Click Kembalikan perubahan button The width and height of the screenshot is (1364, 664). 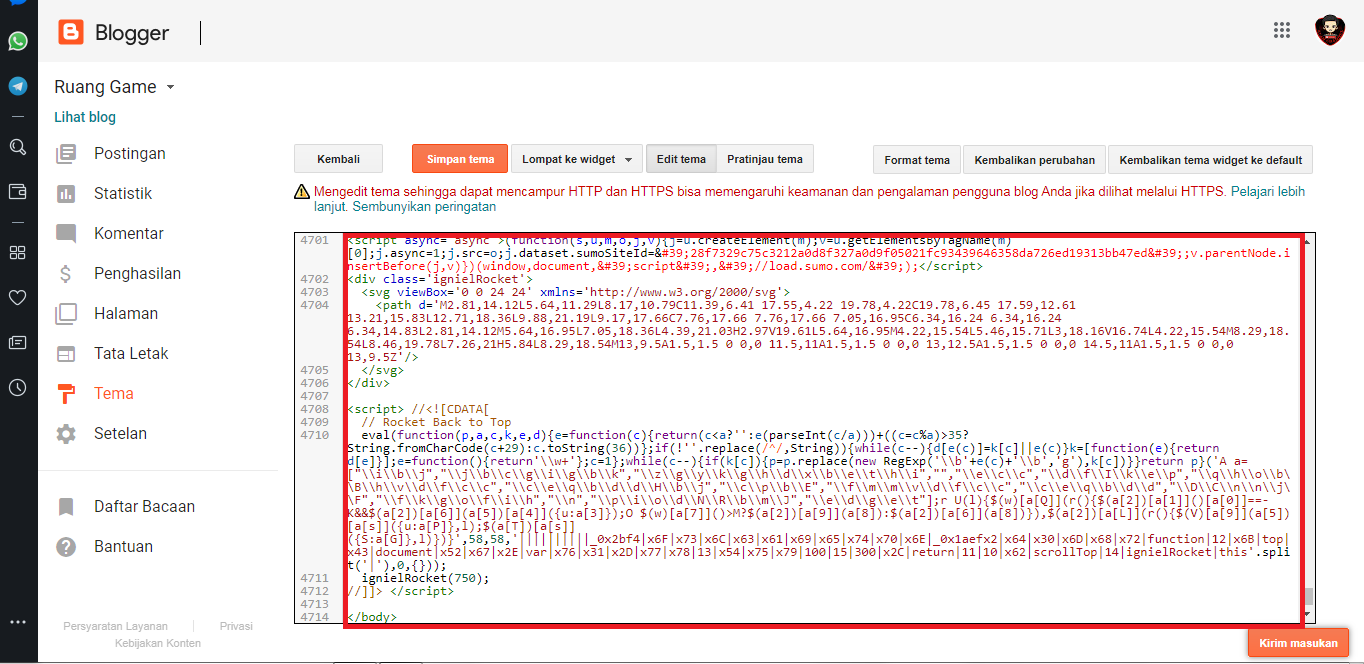point(1034,160)
